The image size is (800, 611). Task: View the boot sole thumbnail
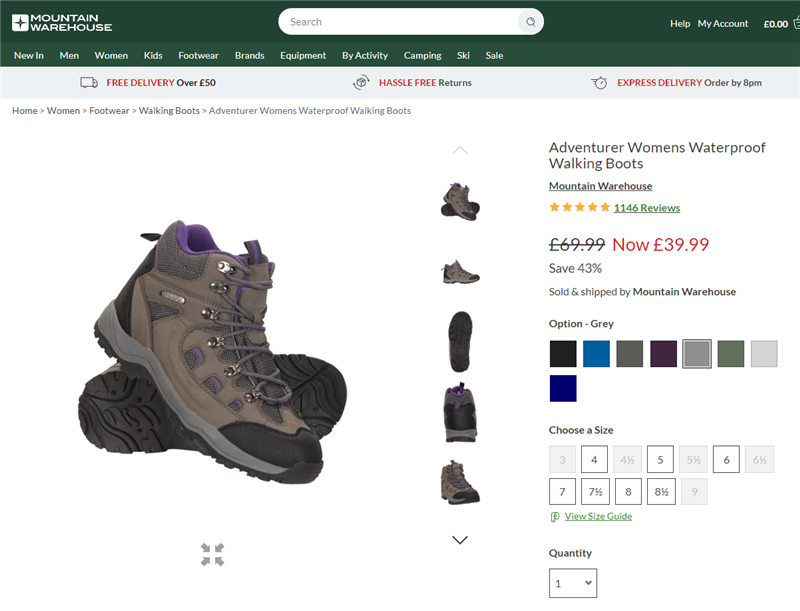tap(460, 341)
